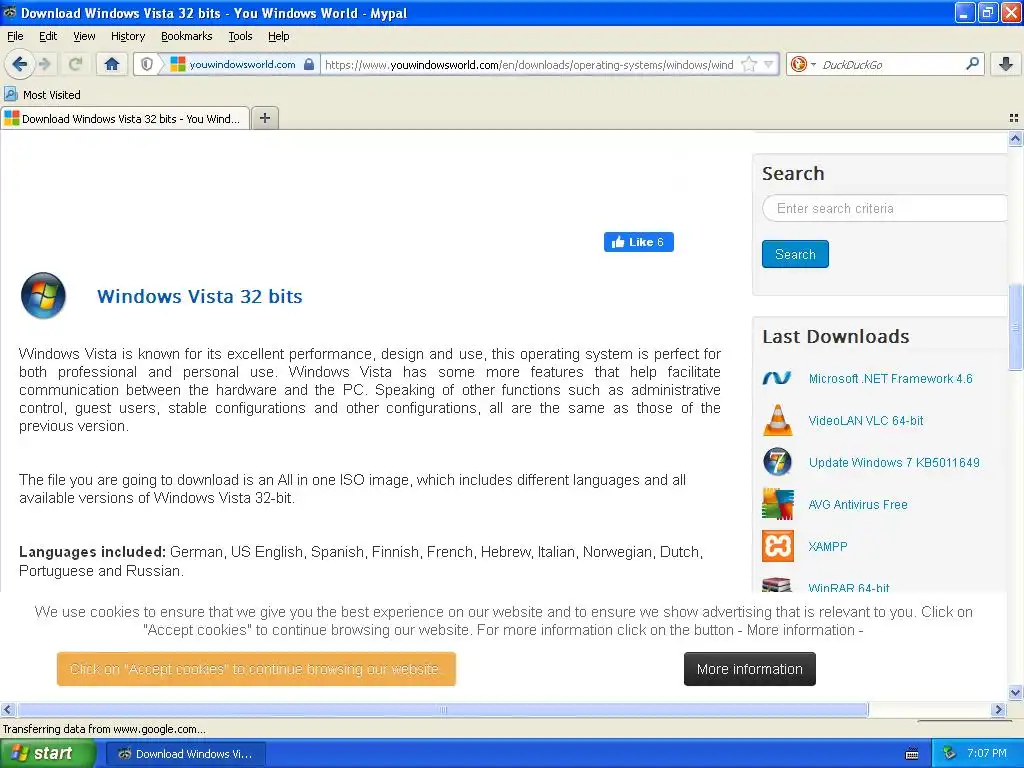Open the File menu
This screenshot has height=768, width=1024.
[x=15, y=36]
